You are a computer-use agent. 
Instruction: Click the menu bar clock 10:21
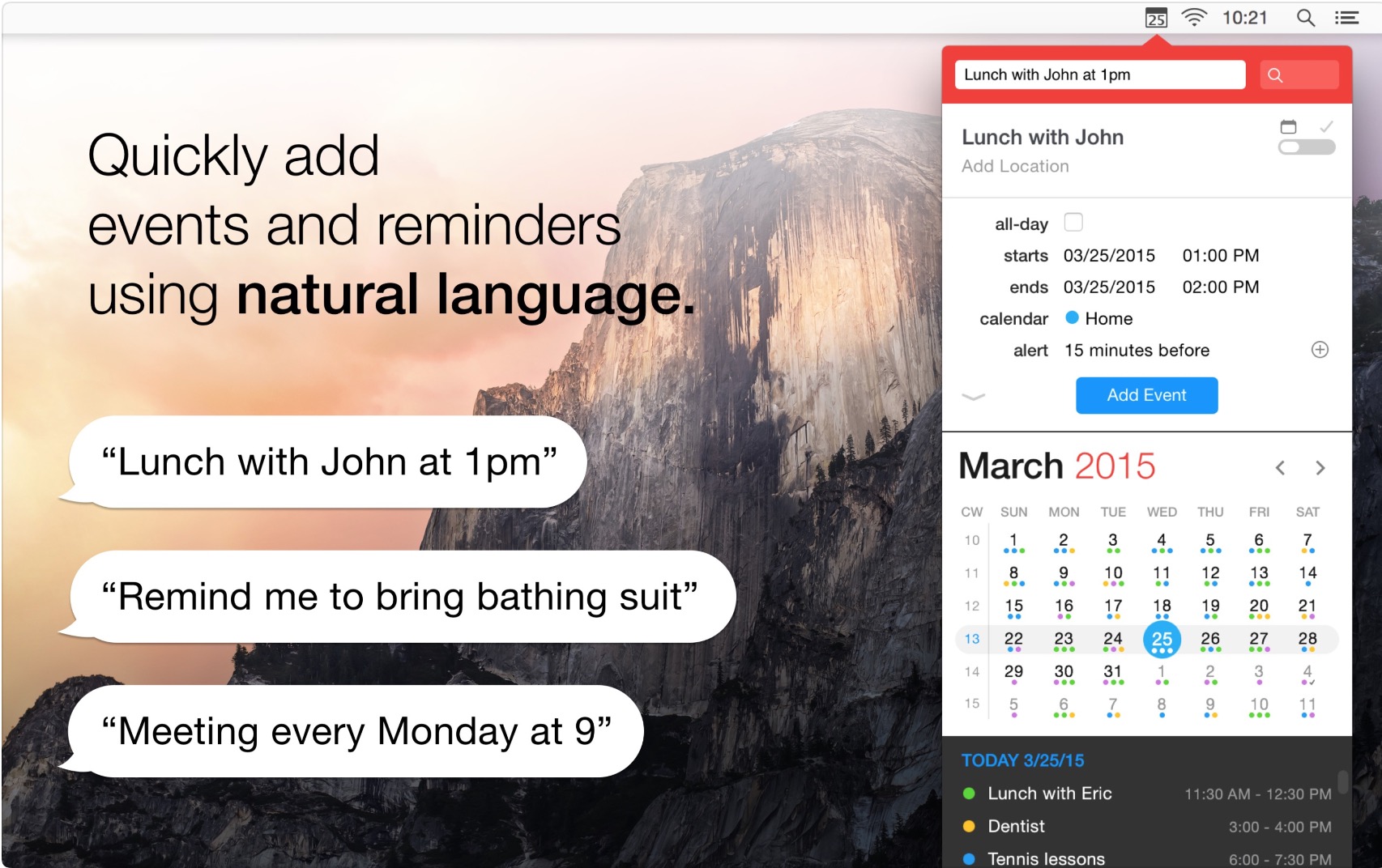(x=1244, y=18)
